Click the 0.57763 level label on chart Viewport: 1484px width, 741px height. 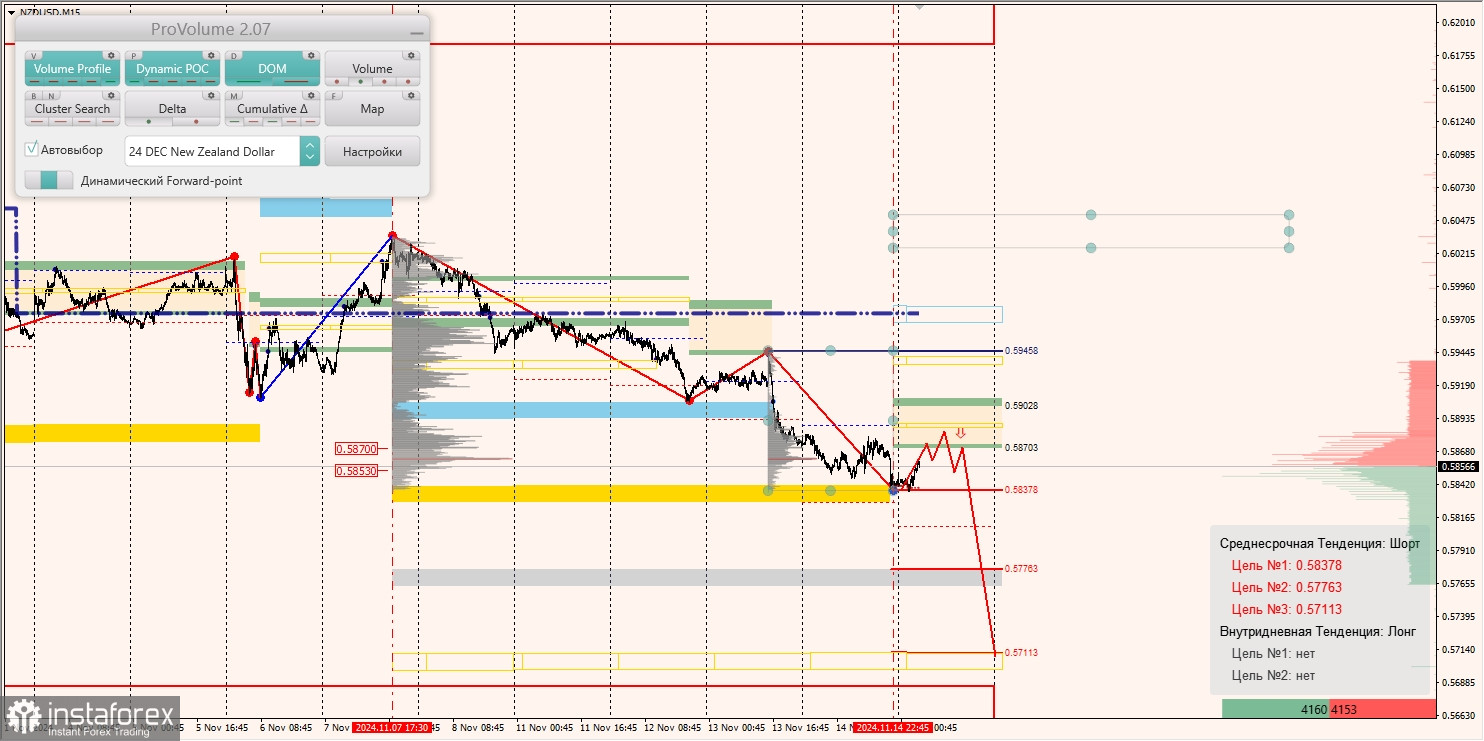(x=1021, y=569)
